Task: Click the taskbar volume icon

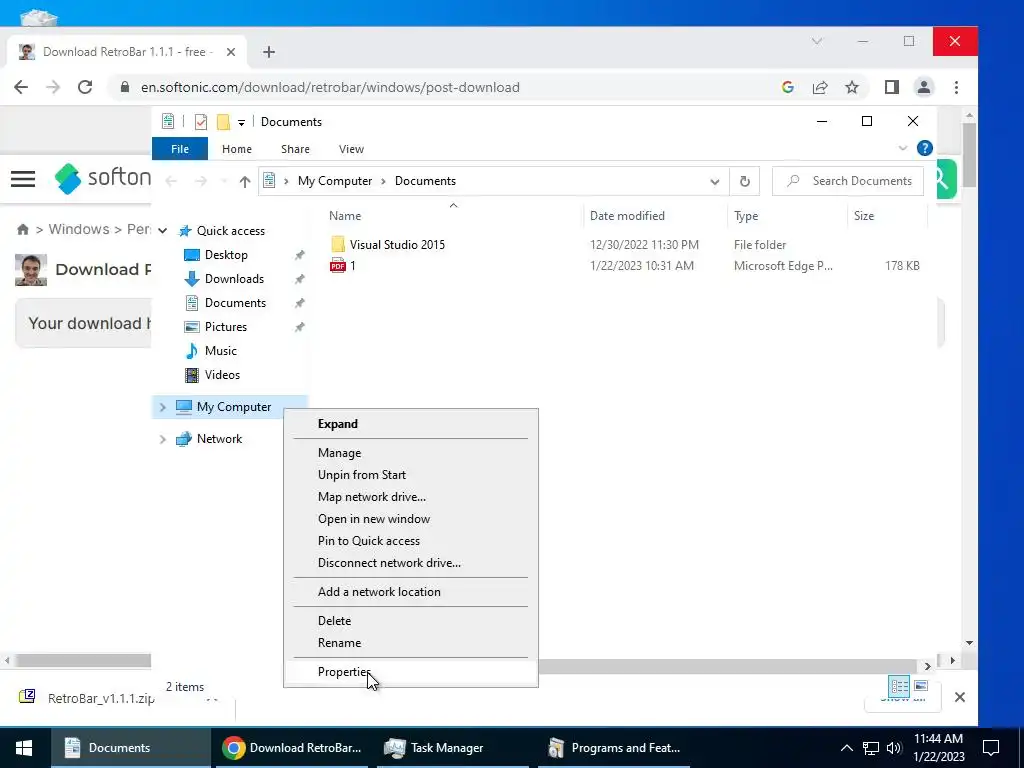Action: pyautogui.click(x=894, y=748)
